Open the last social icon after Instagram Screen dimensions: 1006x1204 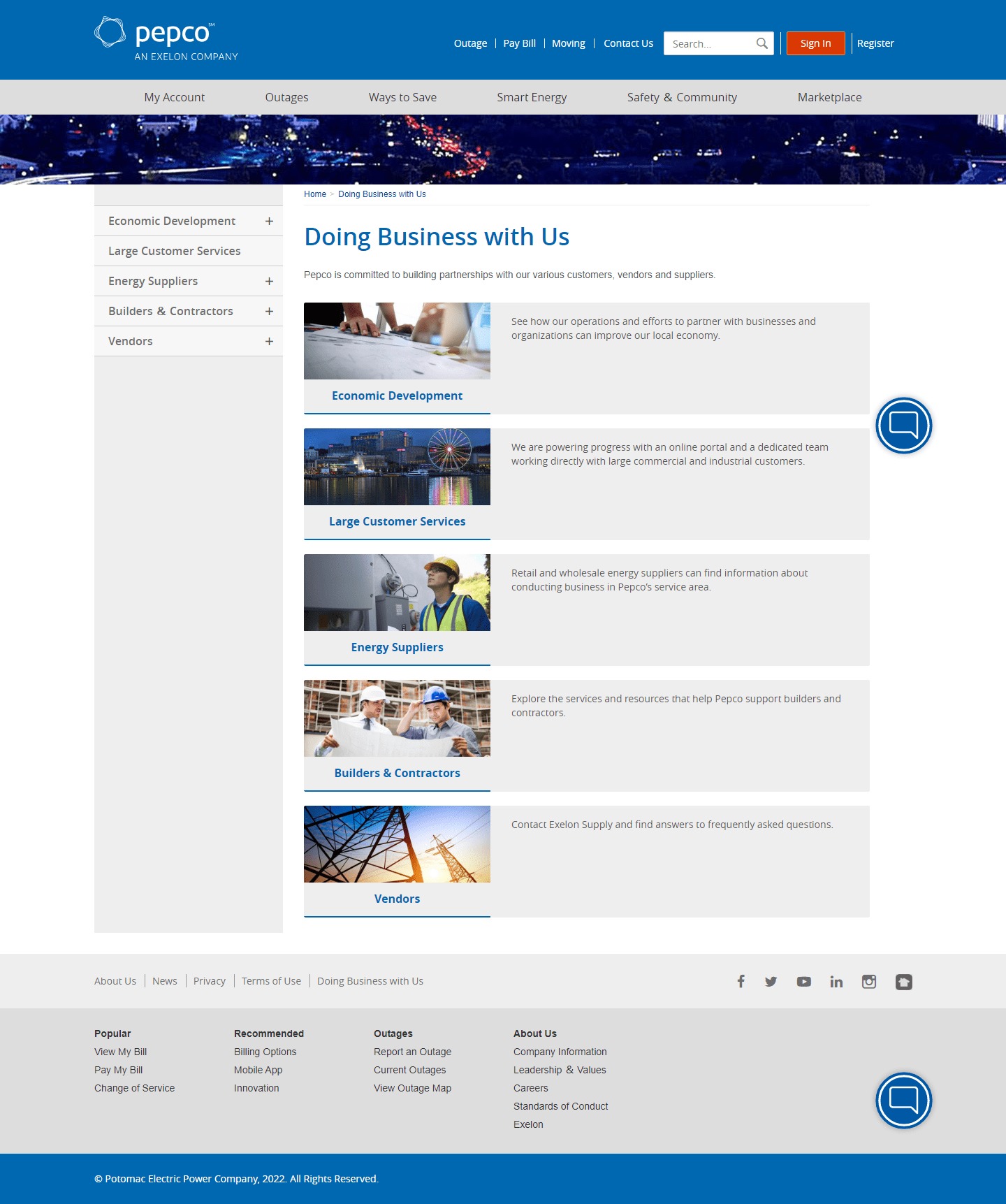click(x=904, y=982)
